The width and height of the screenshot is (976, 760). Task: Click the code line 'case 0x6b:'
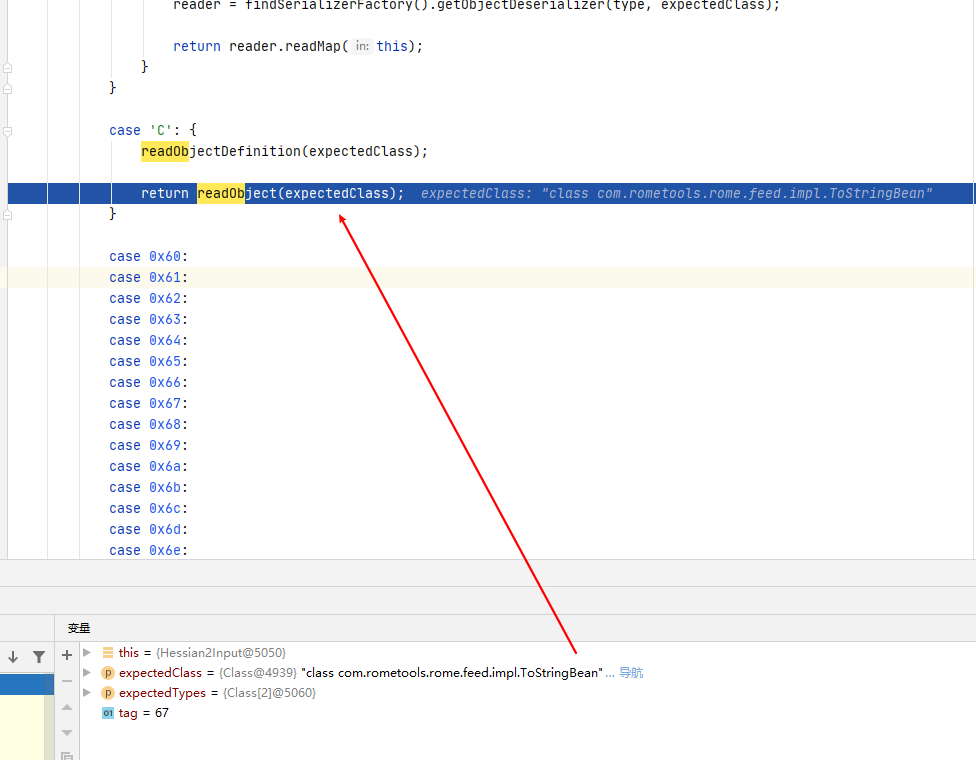click(148, 487)
